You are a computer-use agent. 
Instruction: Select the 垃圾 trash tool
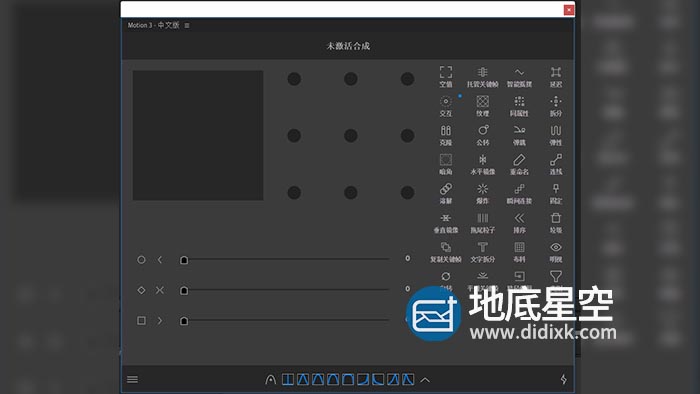[x=556, y=223]
